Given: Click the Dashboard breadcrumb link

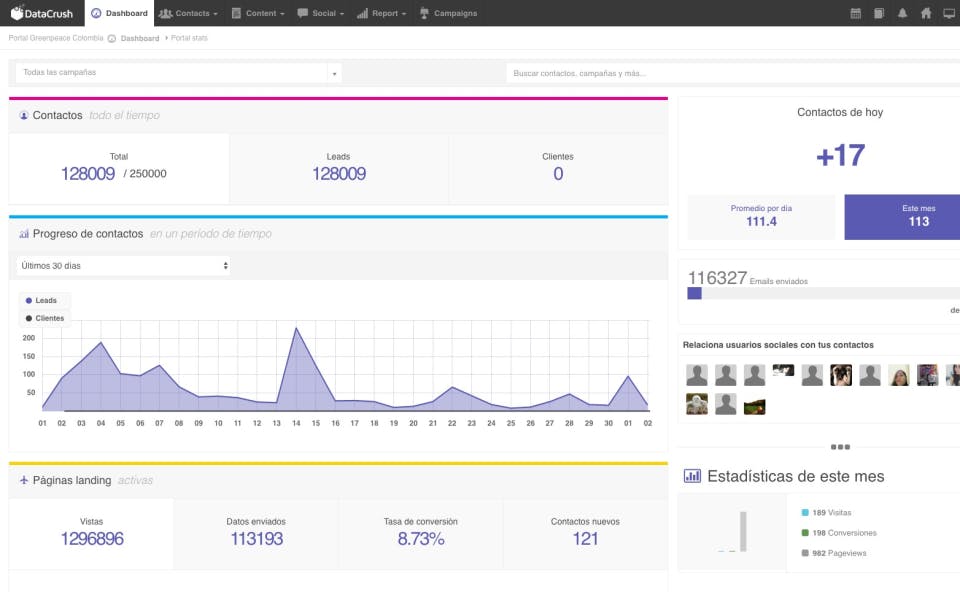Looking at the screenshot, I should click(140, 38).
